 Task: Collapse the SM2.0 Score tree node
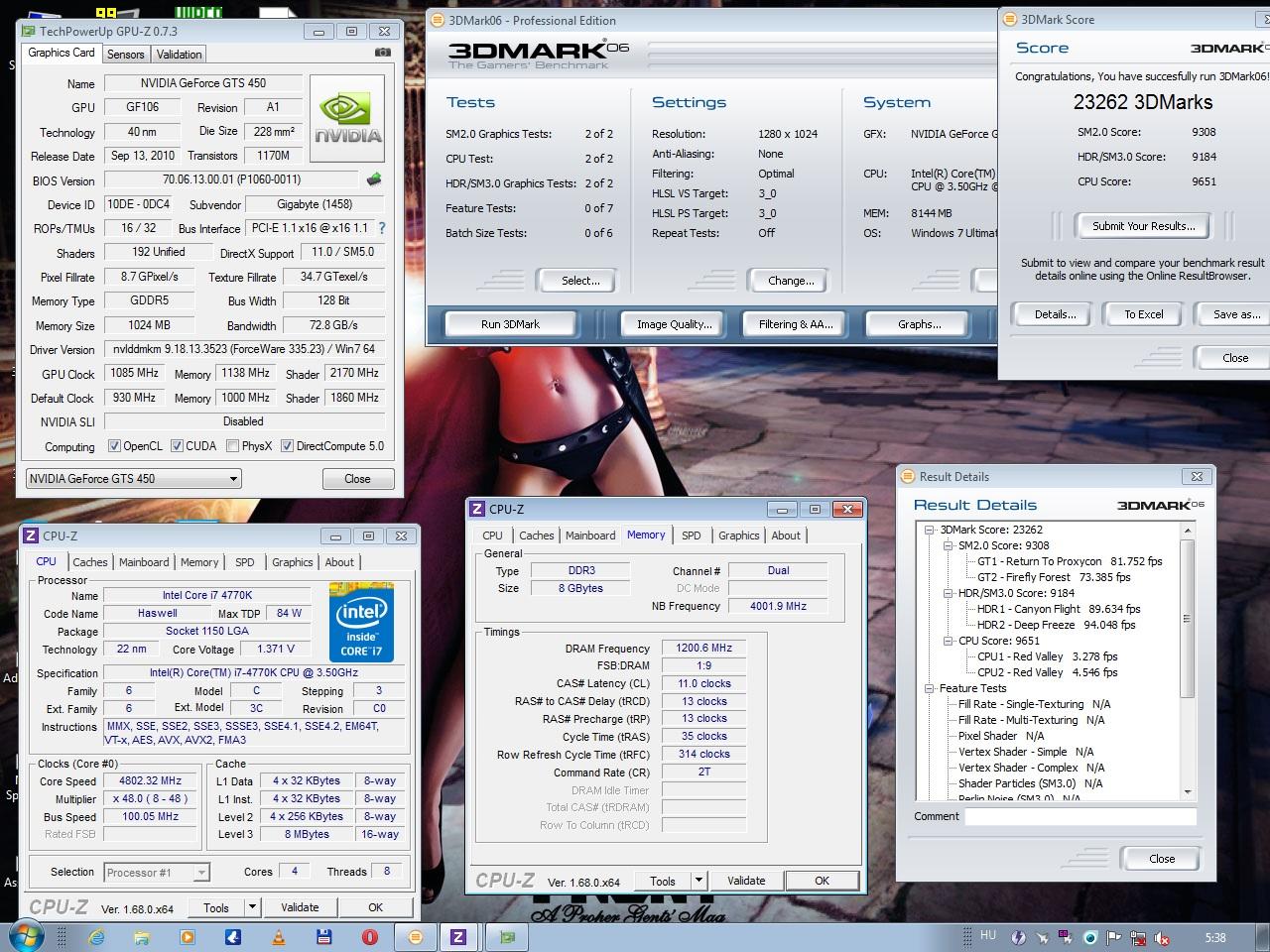[x=948, y=545]
